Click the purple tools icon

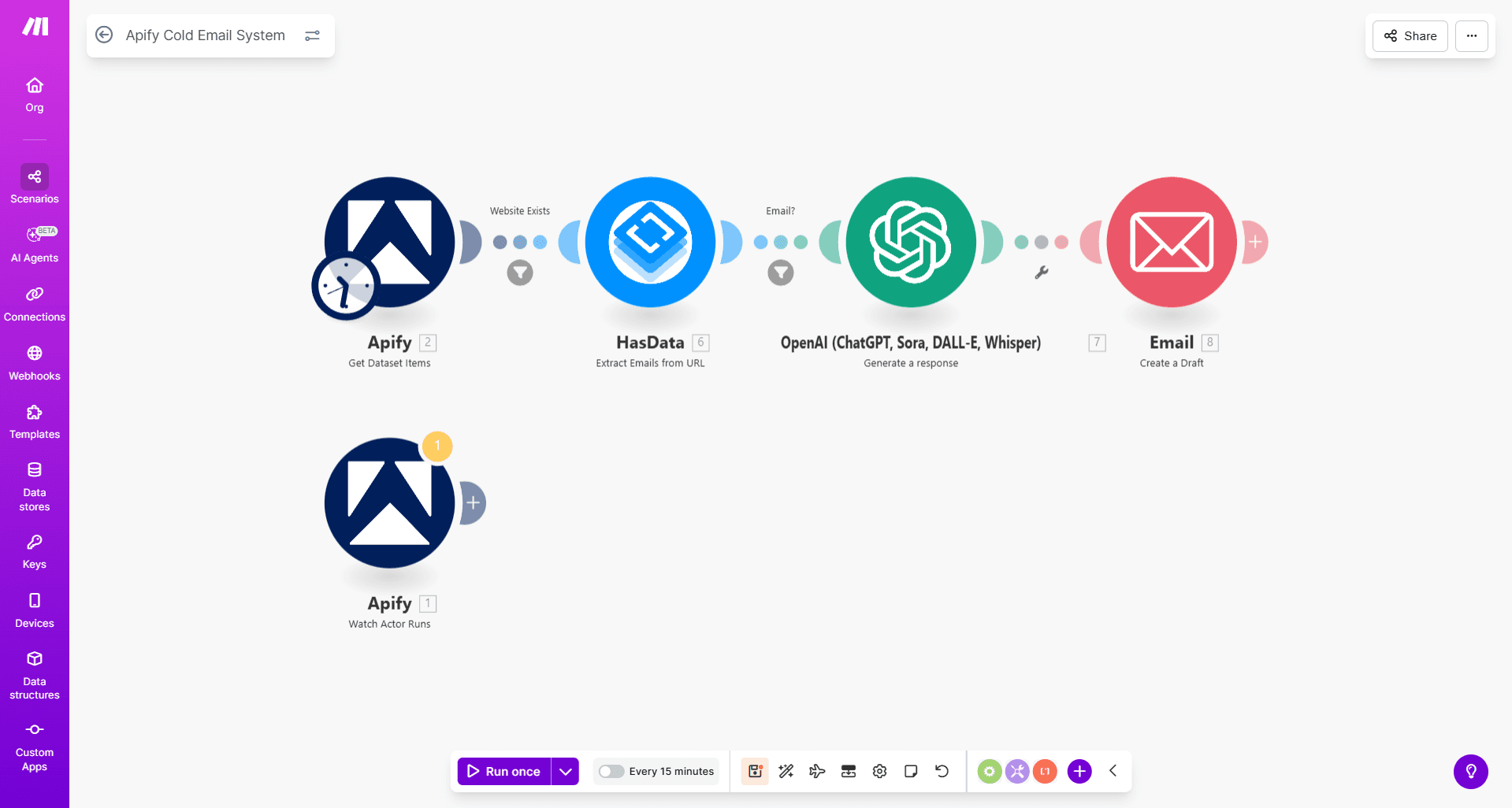(1017, 772)
